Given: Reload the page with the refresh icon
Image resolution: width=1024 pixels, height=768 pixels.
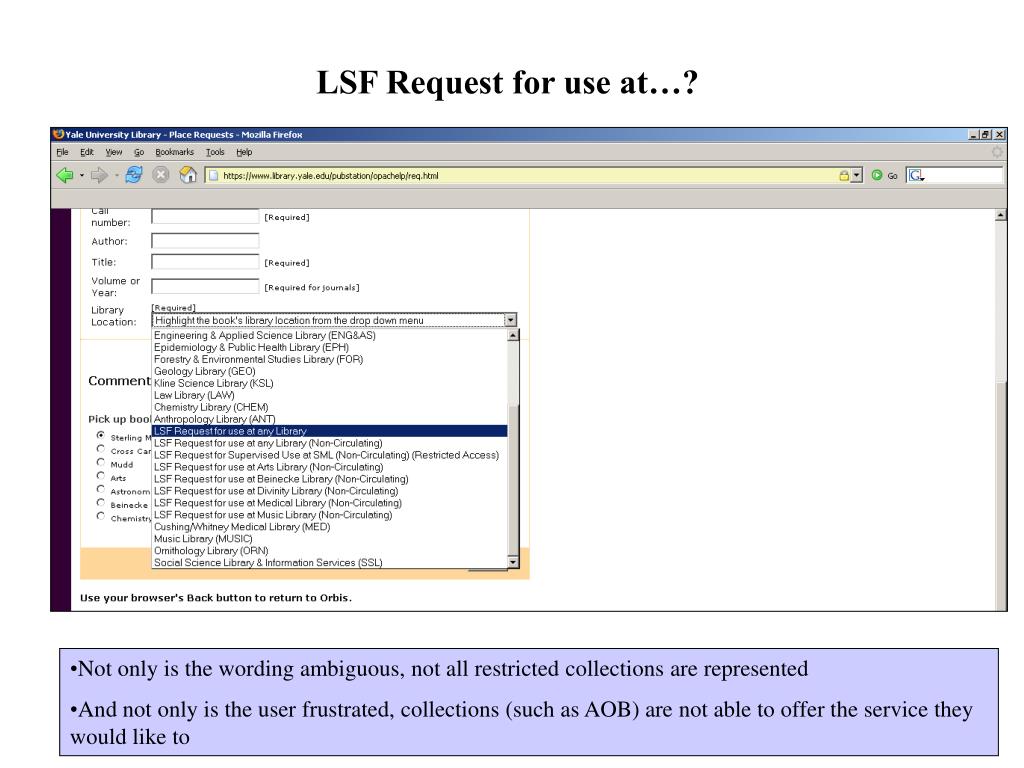Looking at the screenshot, I should 134,174.
